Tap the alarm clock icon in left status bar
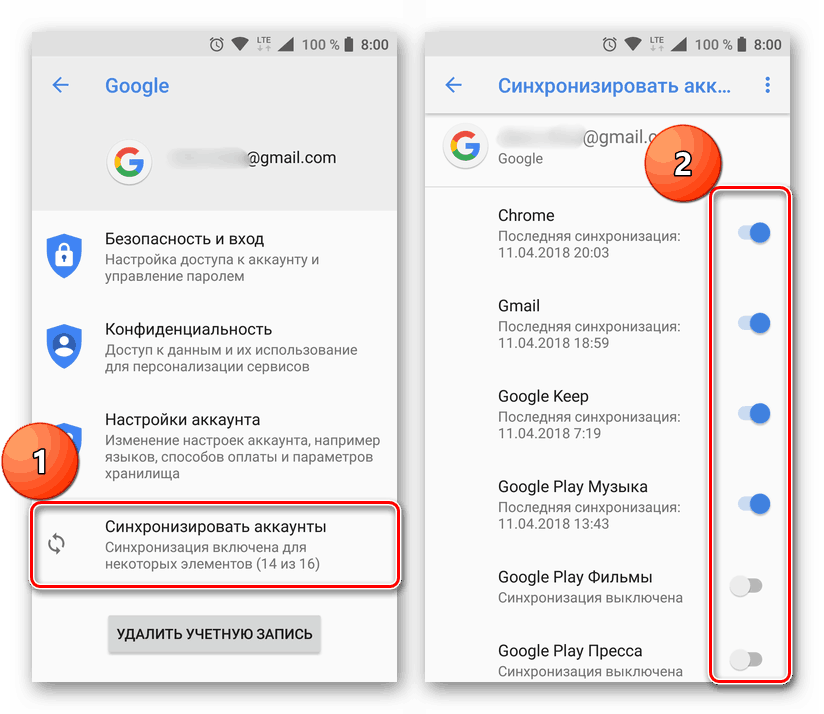The width and height of the screenshot is (824, 714). (x=217, y=45)
